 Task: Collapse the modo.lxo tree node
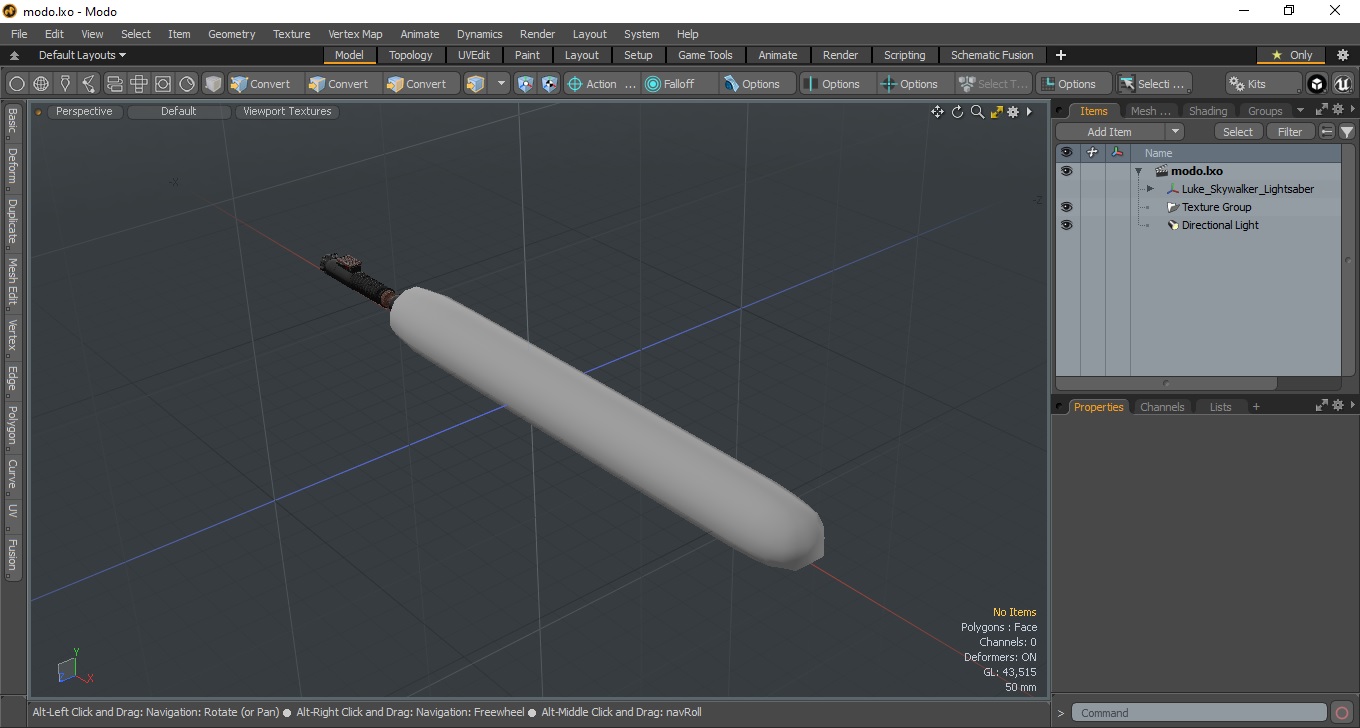click(x=1138, y=171)
